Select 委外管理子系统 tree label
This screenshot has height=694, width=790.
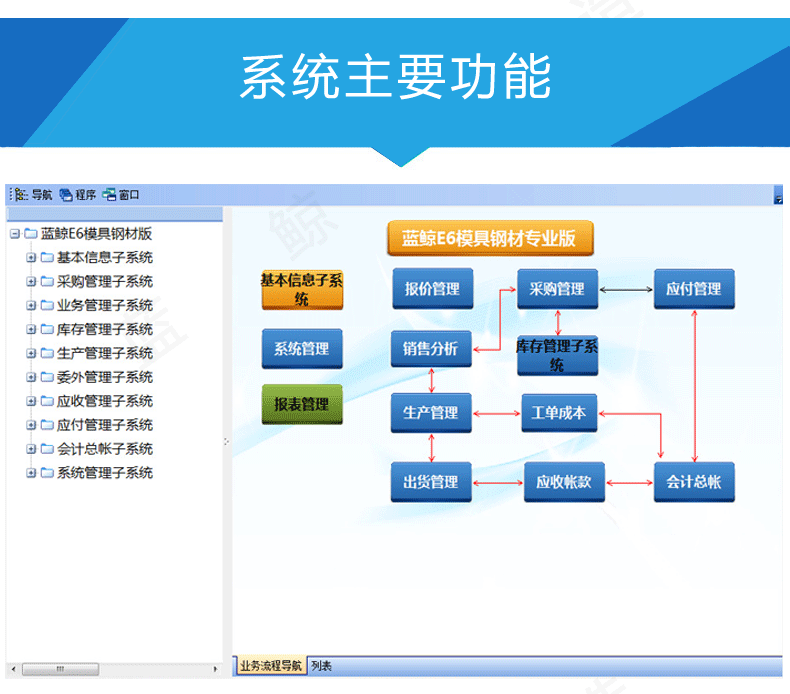[105, 377]
